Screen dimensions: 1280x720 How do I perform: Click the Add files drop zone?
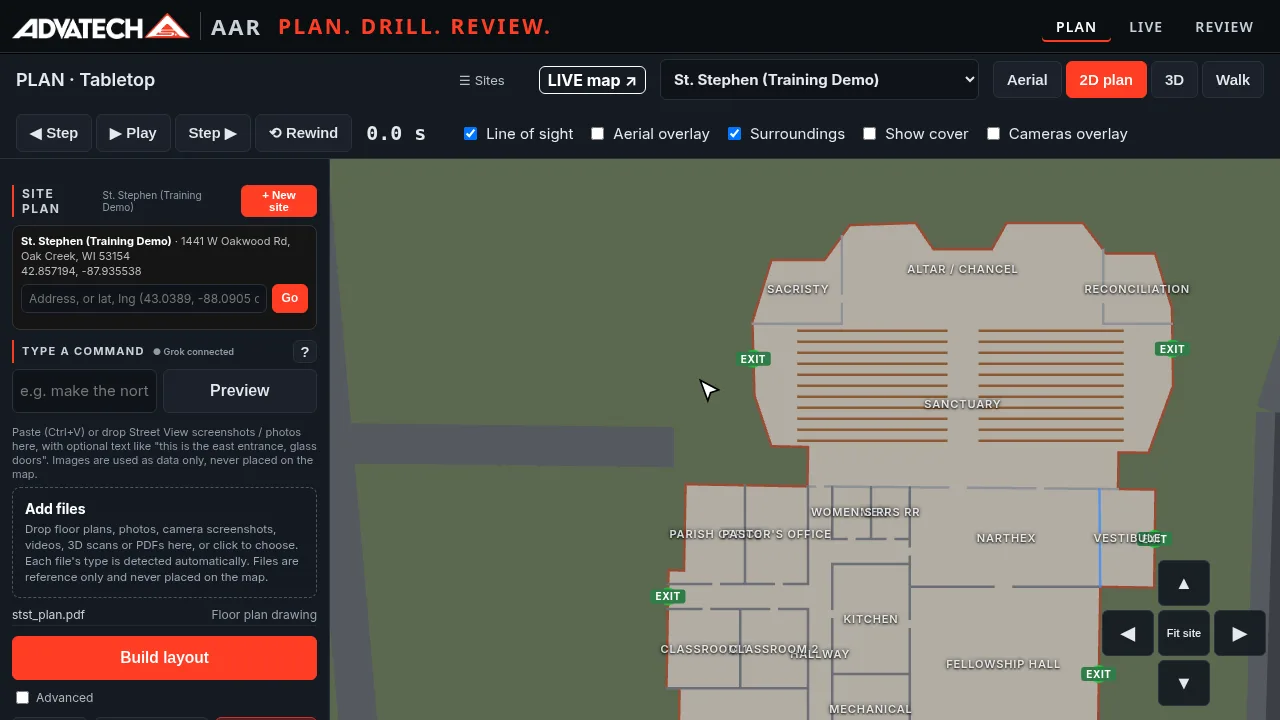[164, 542]
